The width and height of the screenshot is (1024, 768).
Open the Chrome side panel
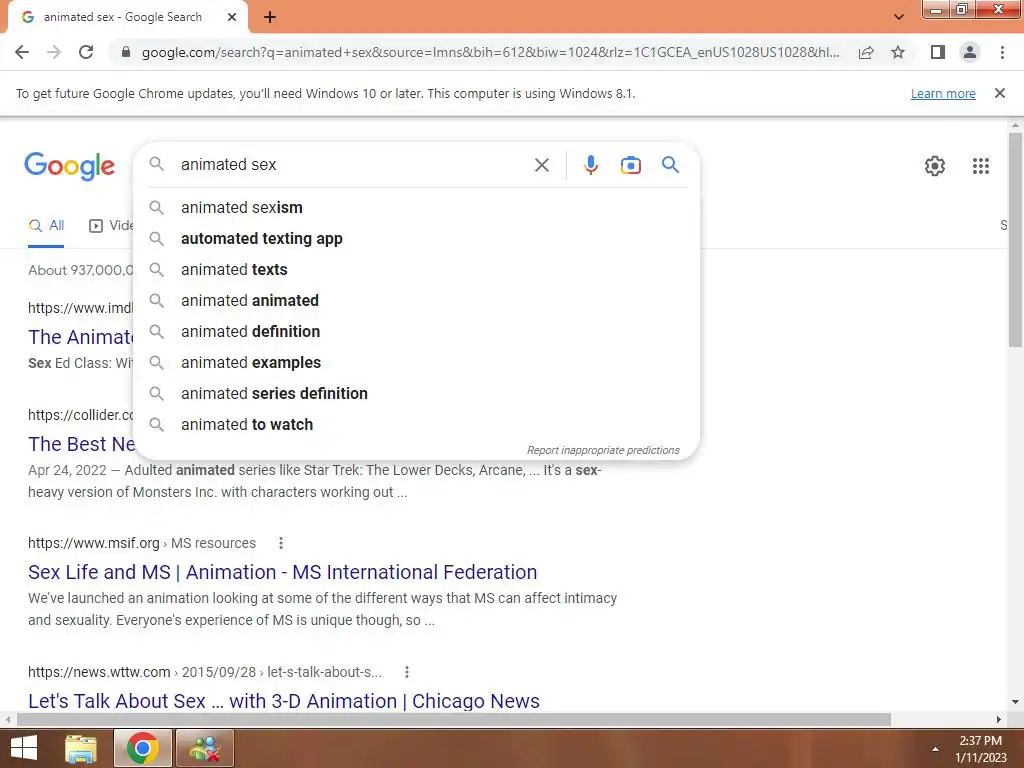938,52
